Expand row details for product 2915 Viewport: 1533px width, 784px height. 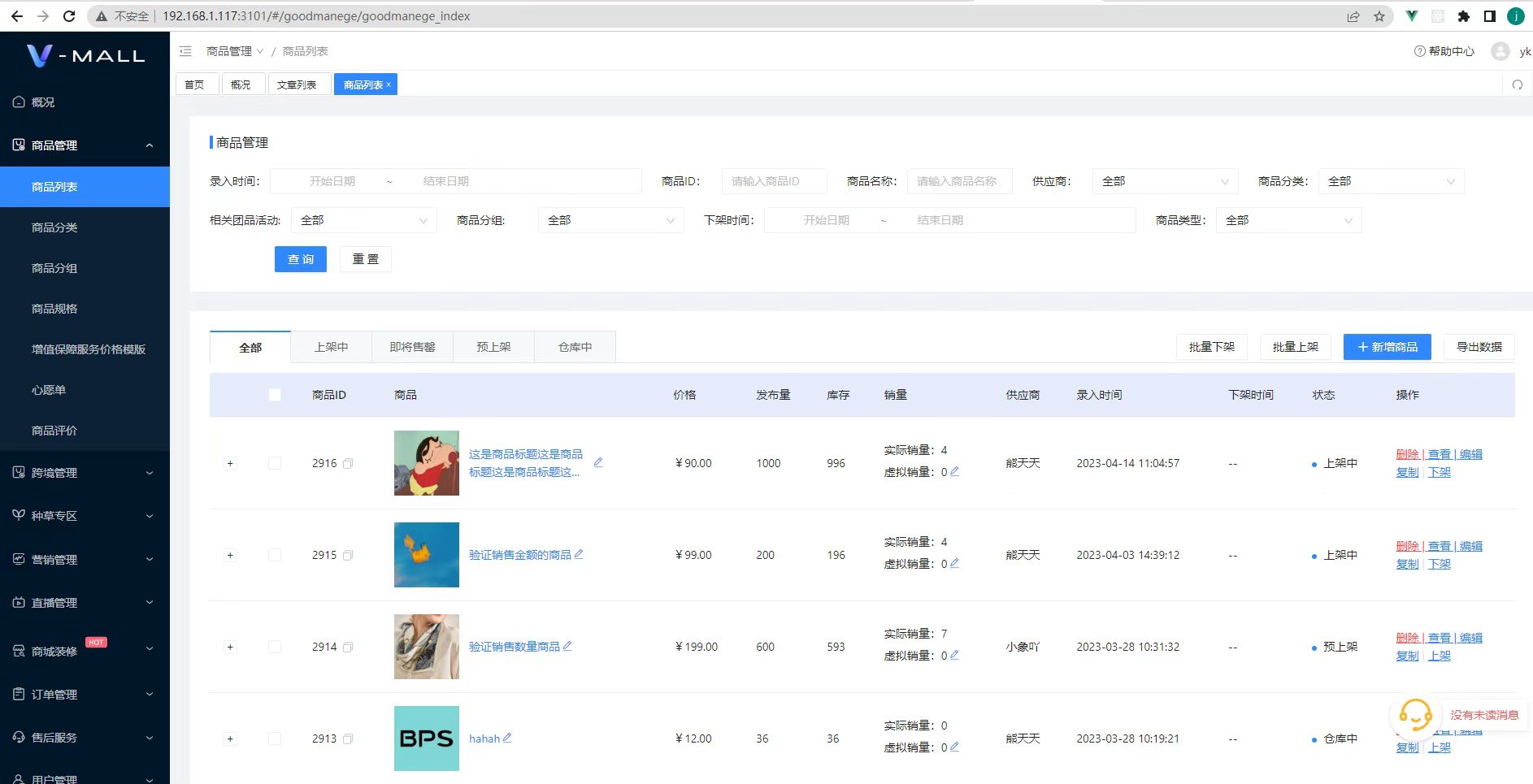230,556
